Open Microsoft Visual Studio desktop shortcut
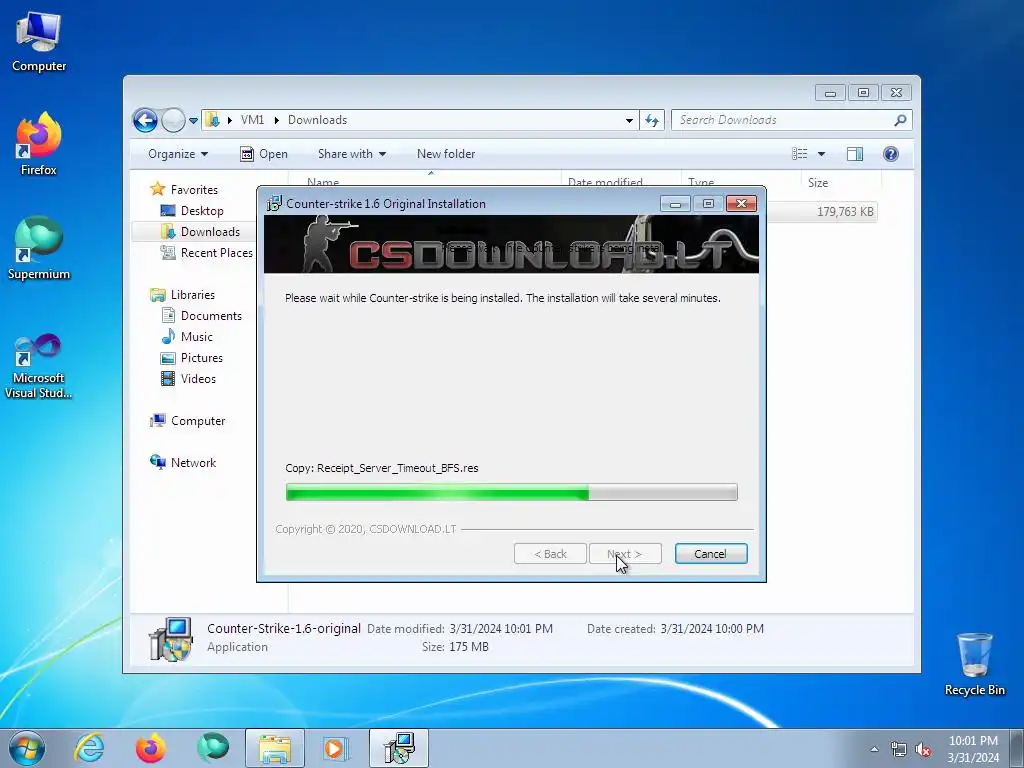The image size is (1024, 768). (x=39, y=366)
